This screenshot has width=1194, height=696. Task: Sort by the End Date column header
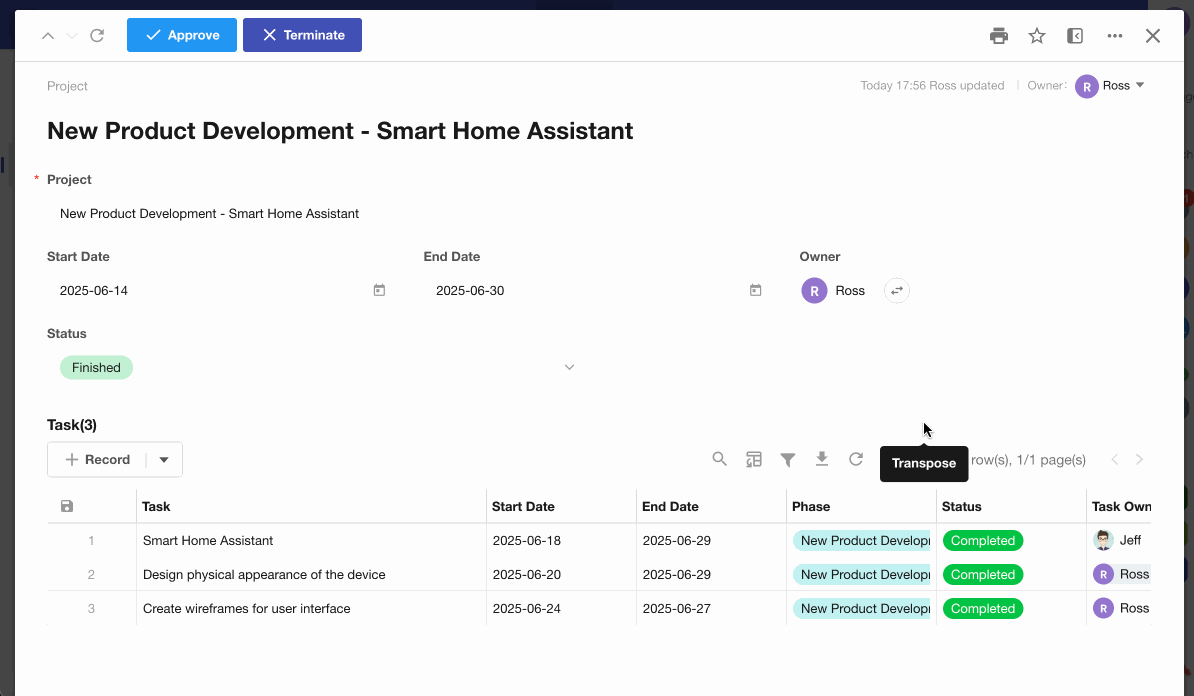pos(670,507)
